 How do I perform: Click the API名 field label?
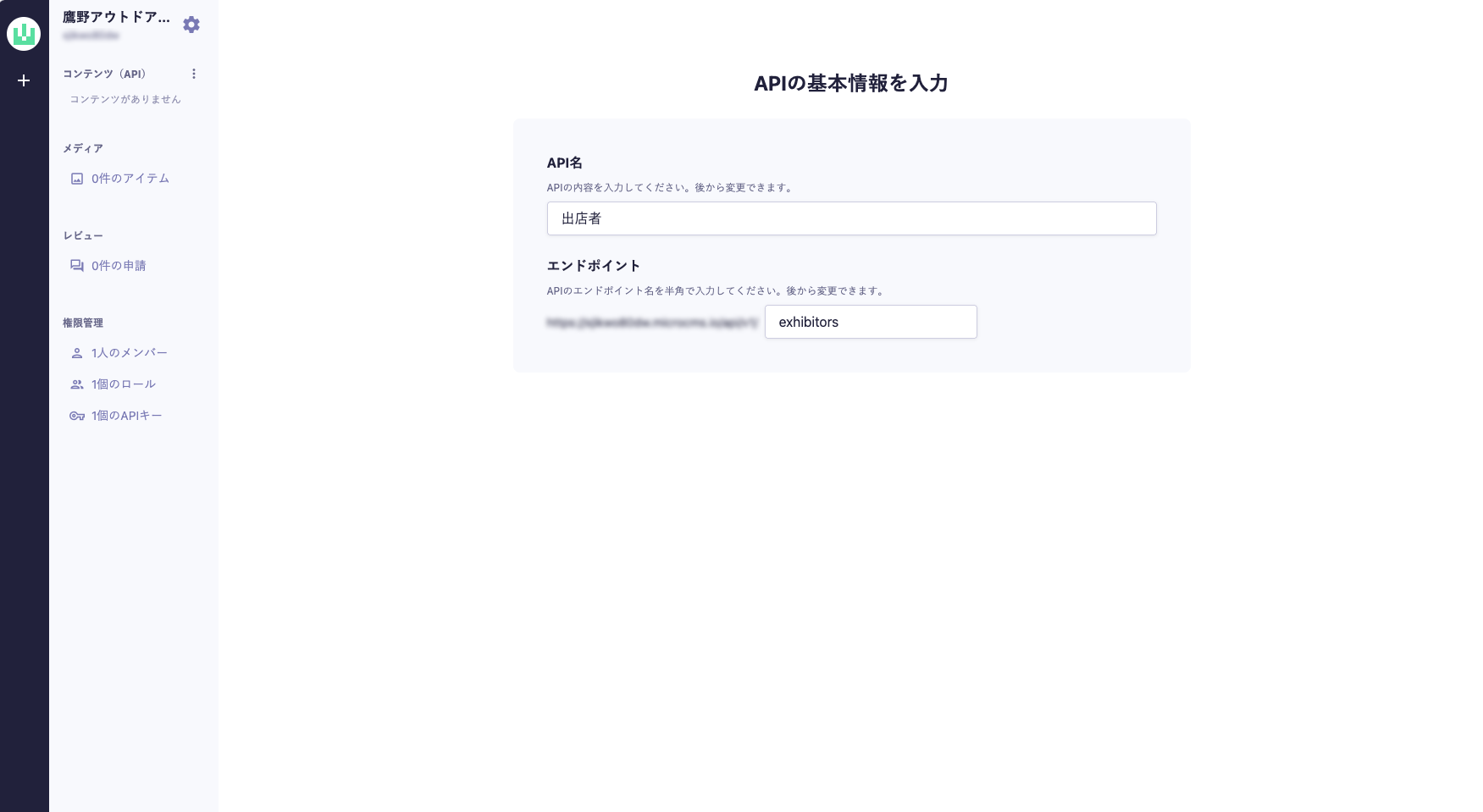565,163
